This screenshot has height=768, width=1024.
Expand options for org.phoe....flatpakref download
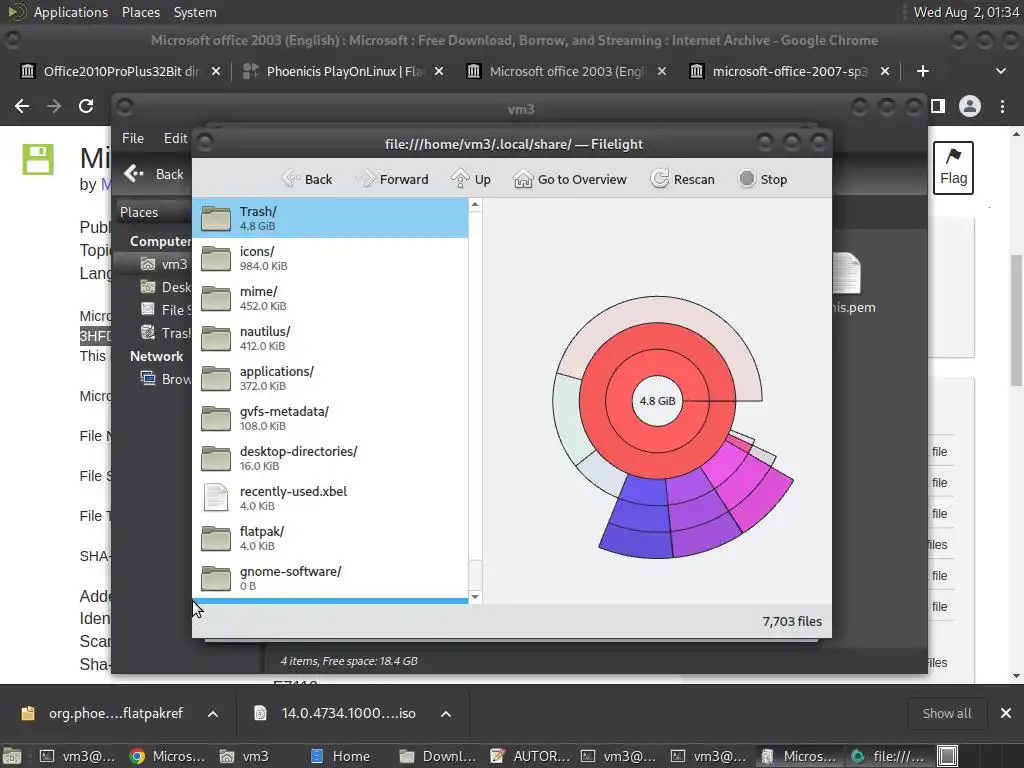213,714
